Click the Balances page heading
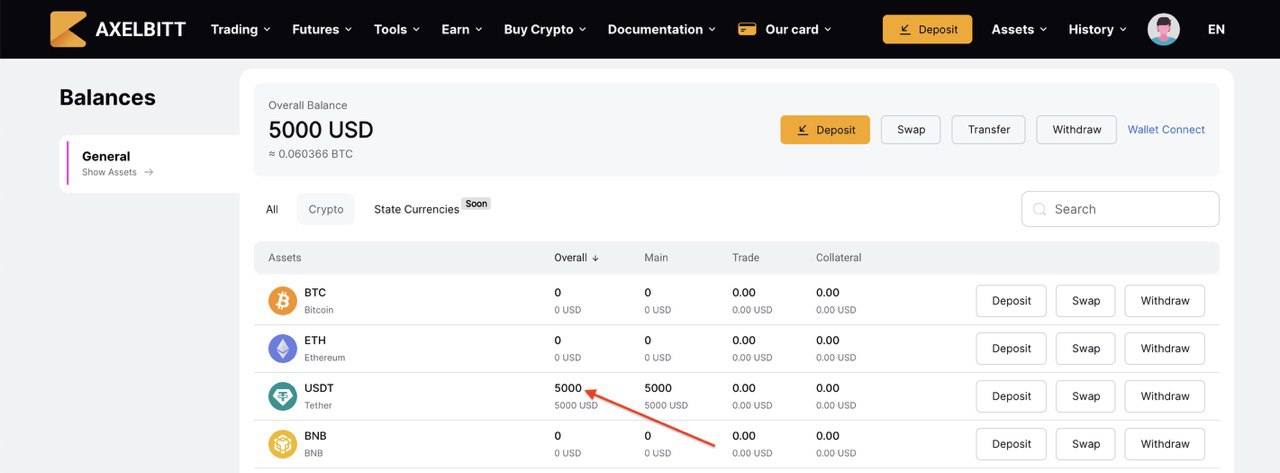 pos(108,97)
